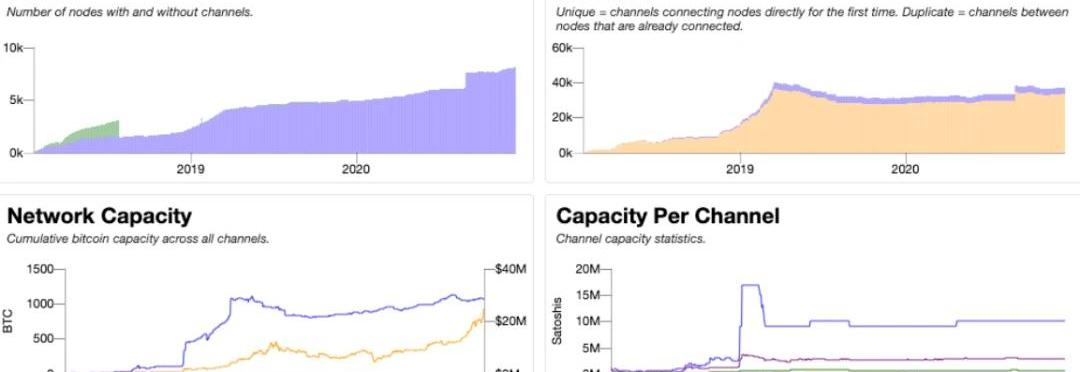Click the BTC vertical axis title
1080x372 pixels.
coord(10,321)
